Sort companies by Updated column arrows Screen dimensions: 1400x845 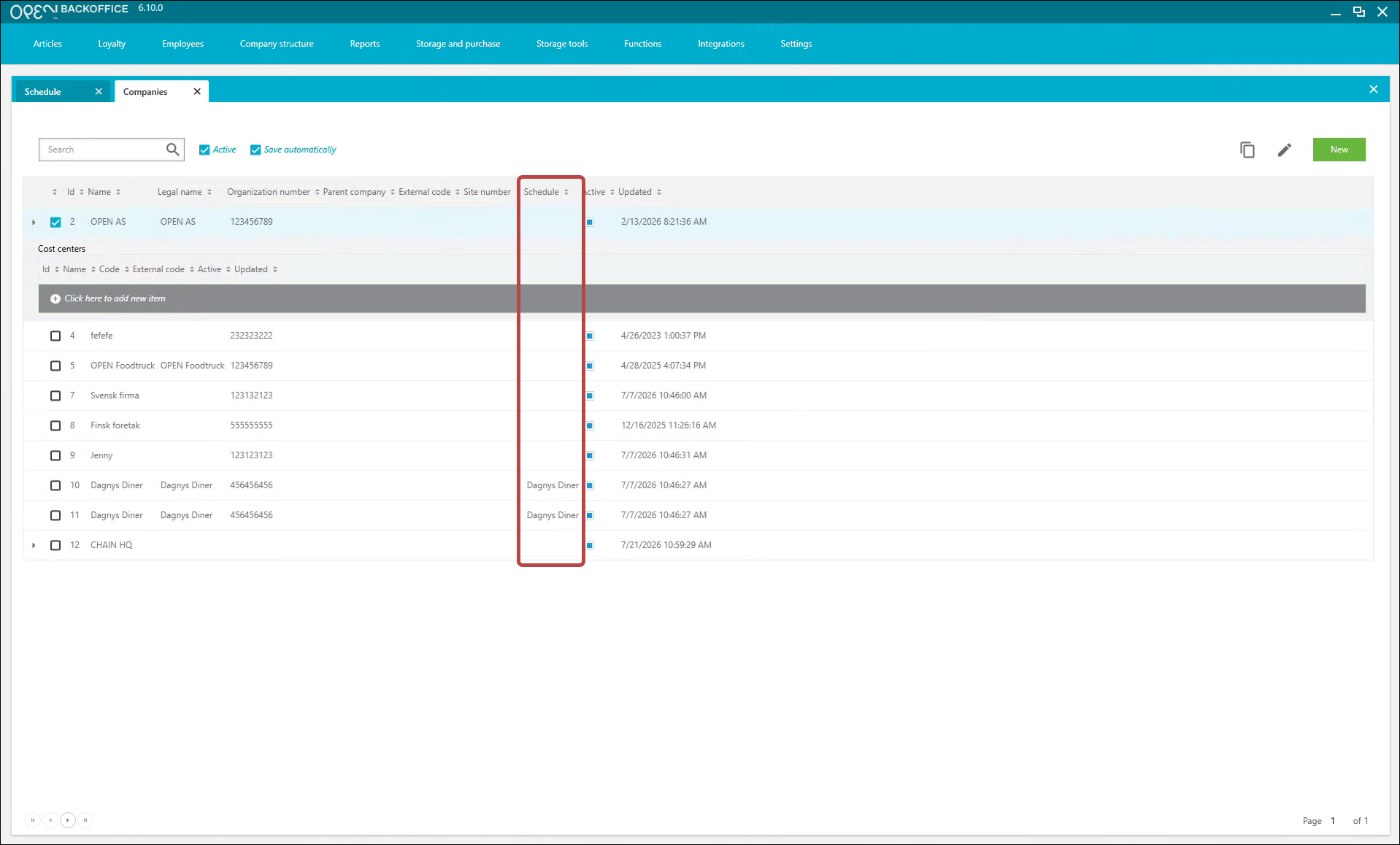[x=659, y=192]
